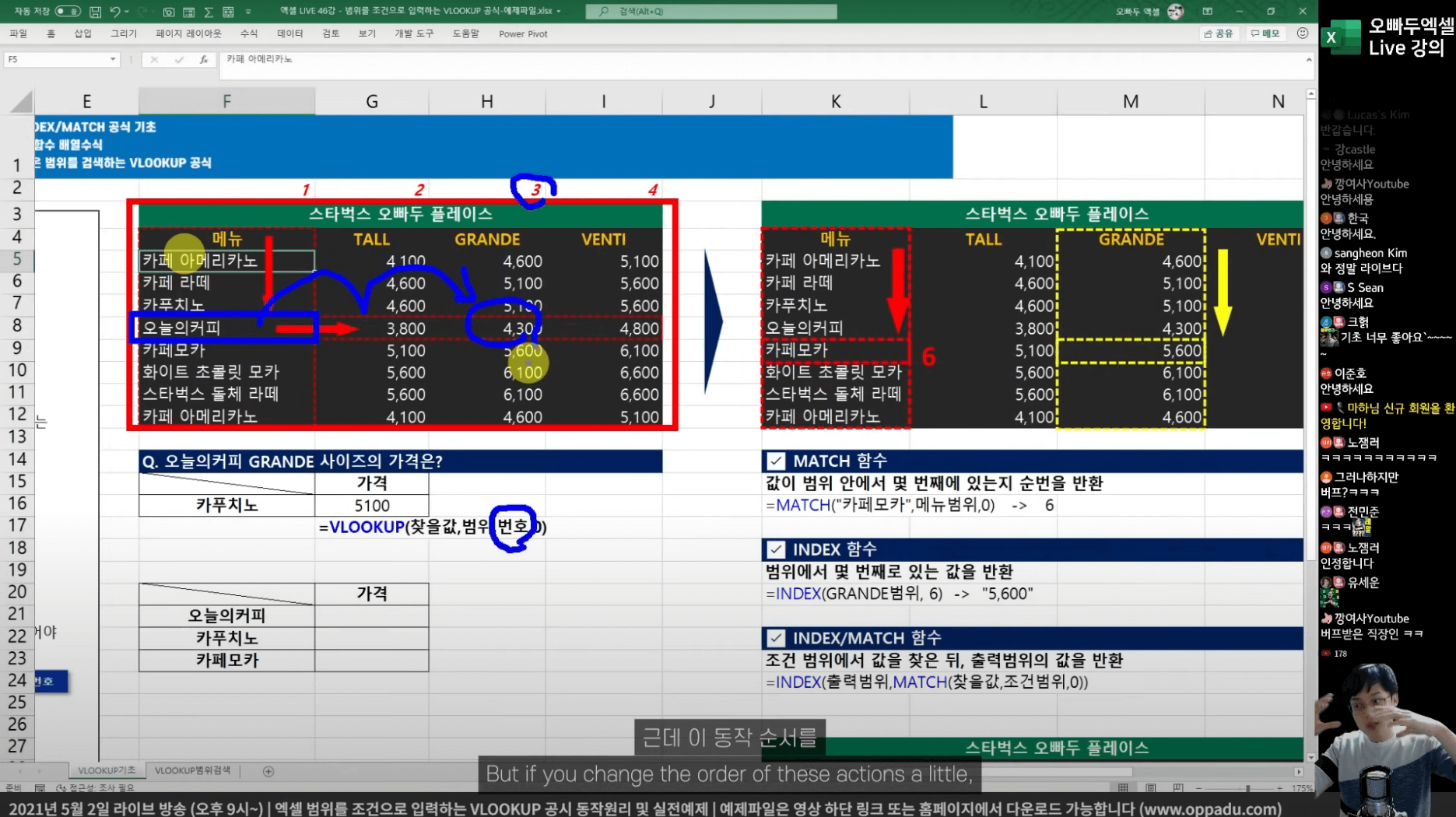The image size is (1456, 817).
Task: Click the accessibility check status bar entry
Action: coord(96,788)
